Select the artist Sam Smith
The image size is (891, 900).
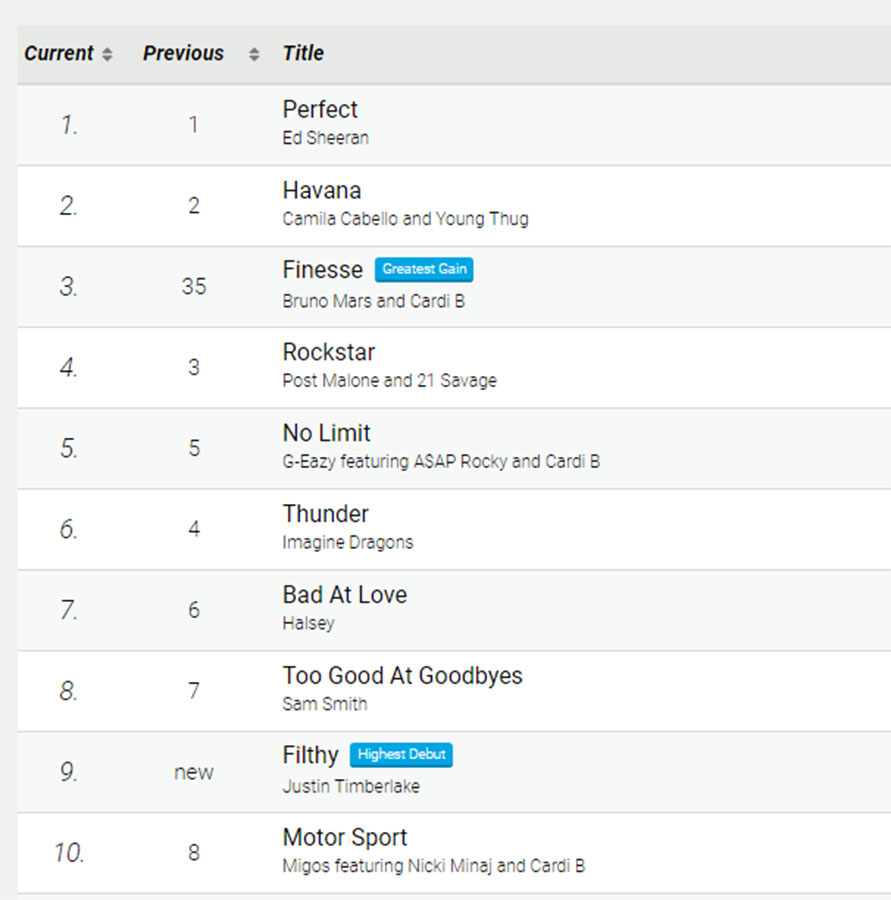pyautogui.click(x=325, y=704)
